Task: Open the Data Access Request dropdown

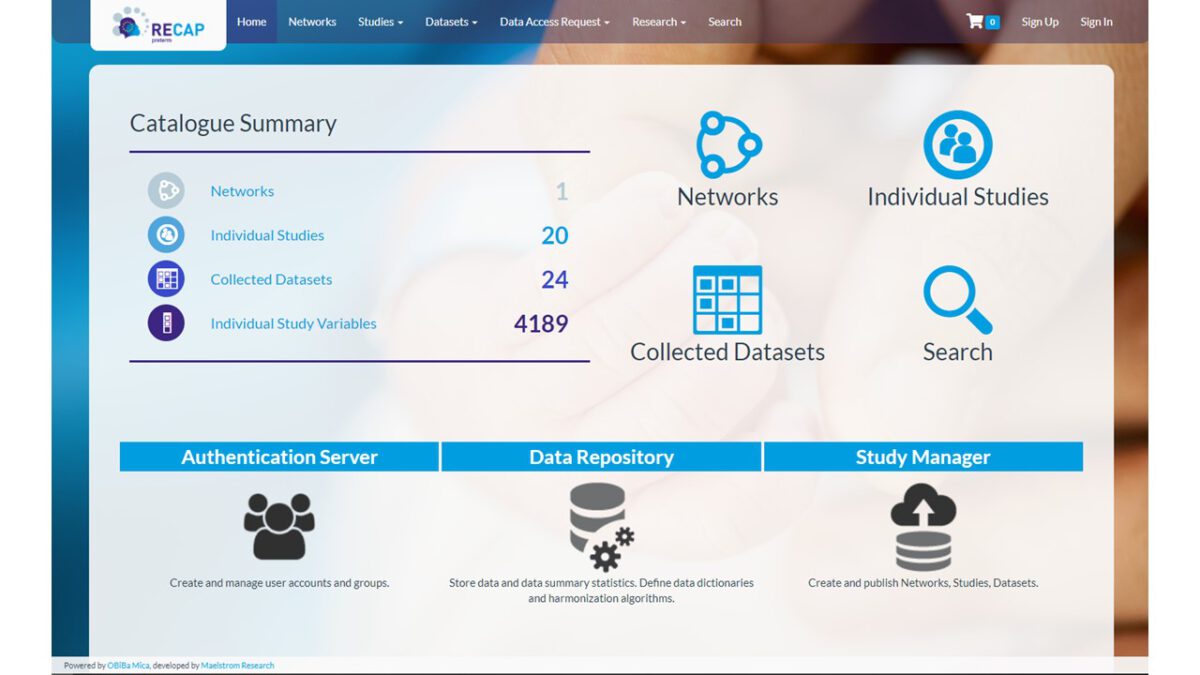Action: click(x=554, y=22)
